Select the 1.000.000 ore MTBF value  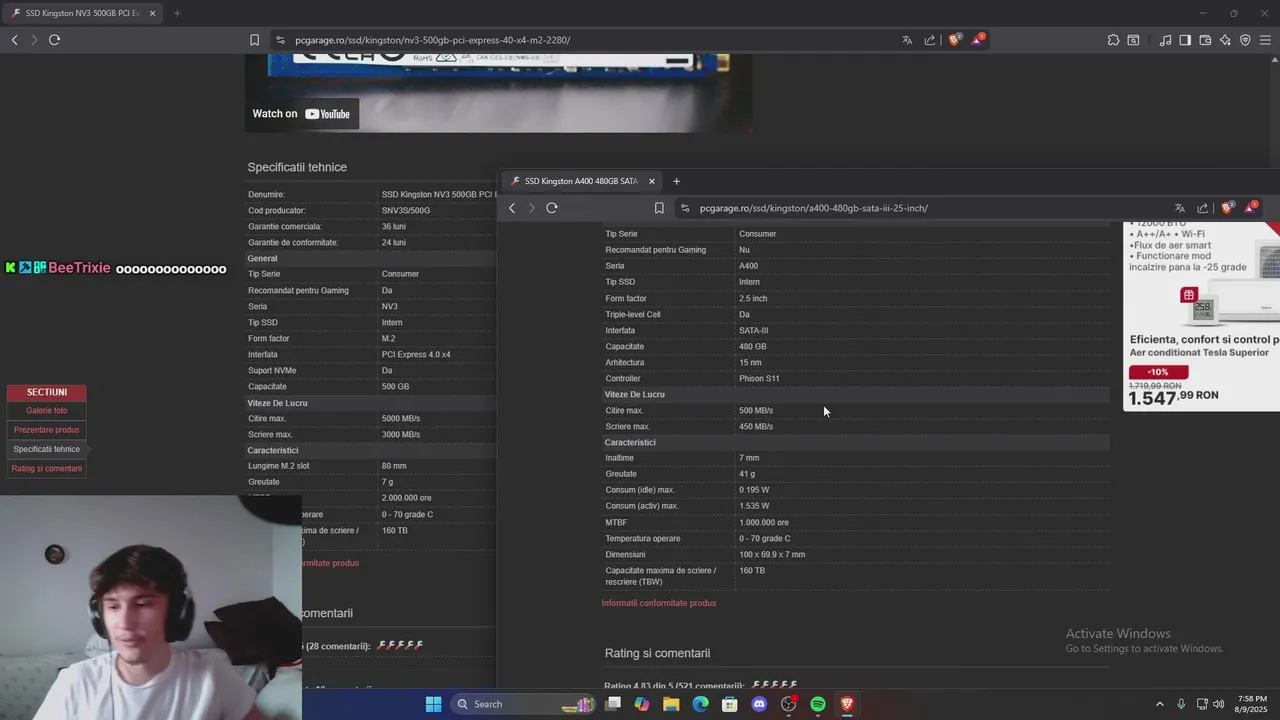coord(764,523)
